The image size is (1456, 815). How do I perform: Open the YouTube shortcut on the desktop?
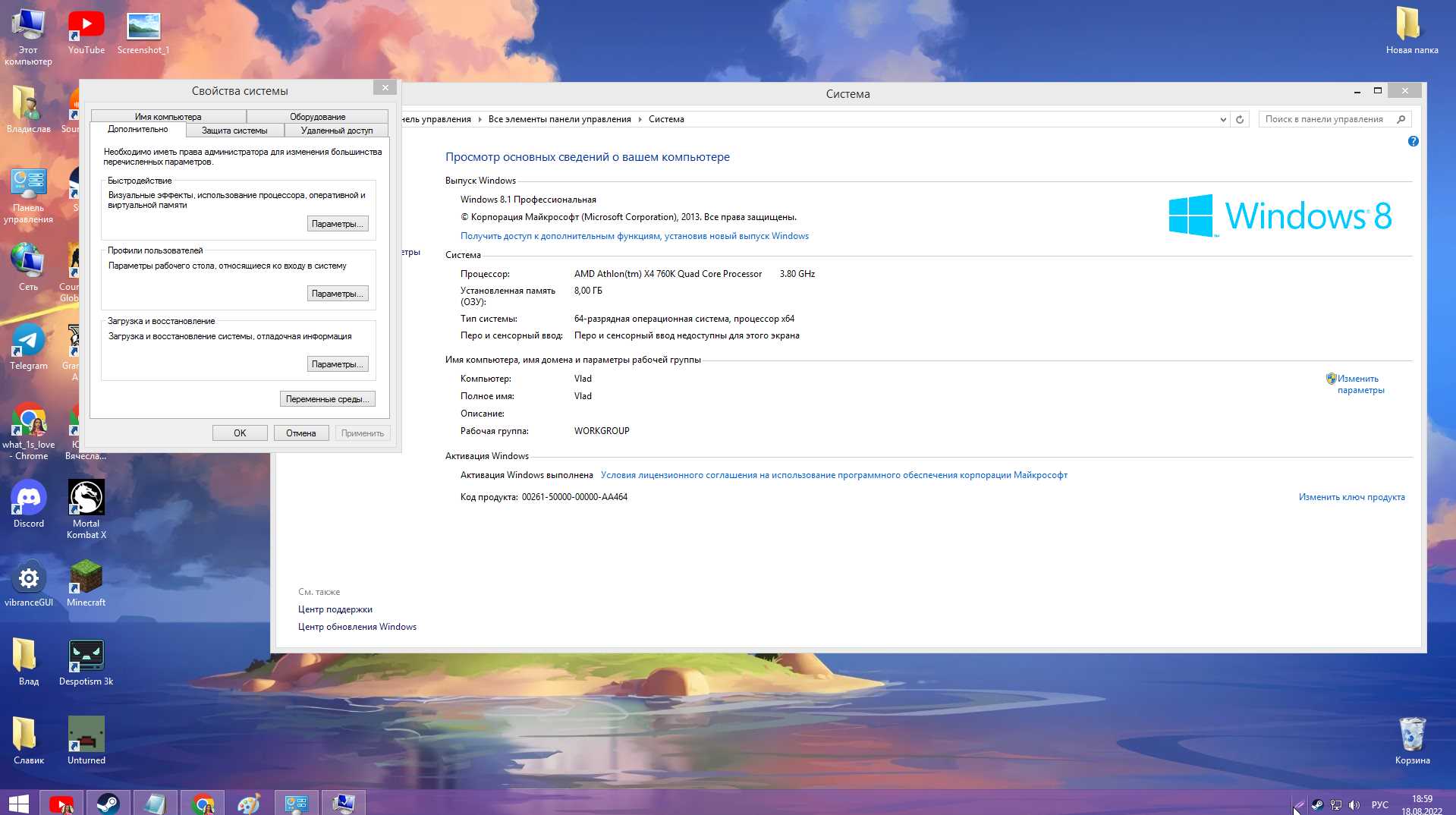click(86, 33)
